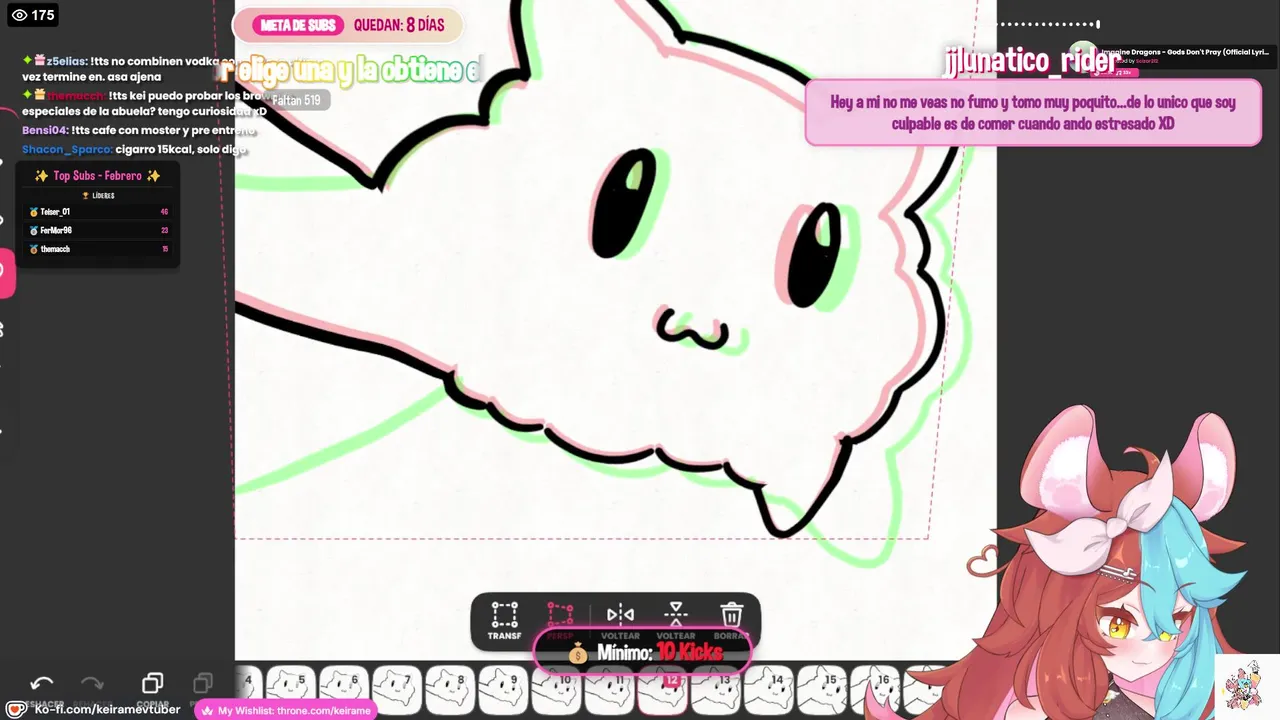
Task: Open frame 13 thumbnail
Action: click(x=715, y=688)
